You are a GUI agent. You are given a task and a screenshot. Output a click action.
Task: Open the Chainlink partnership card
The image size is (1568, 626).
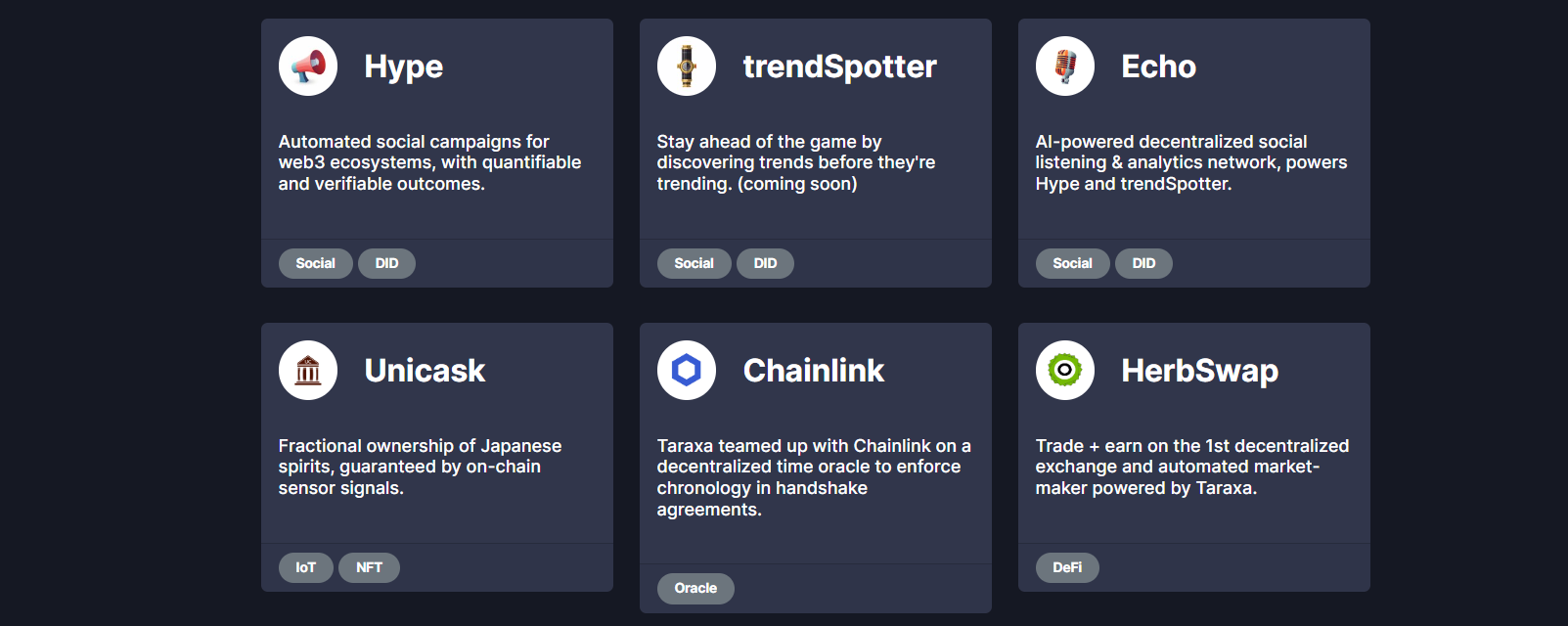(x=813, y=370)
